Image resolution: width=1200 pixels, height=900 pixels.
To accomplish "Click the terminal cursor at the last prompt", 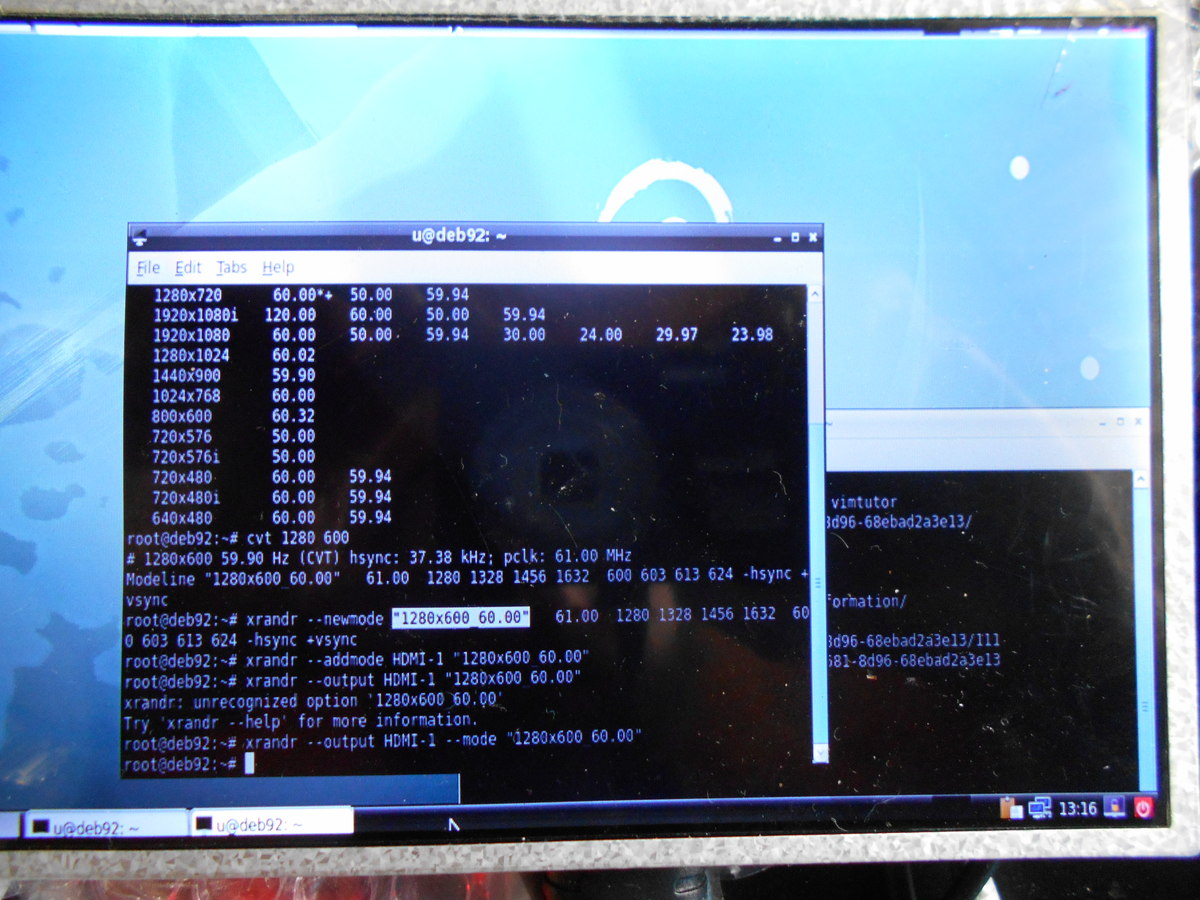I will 249,764.
